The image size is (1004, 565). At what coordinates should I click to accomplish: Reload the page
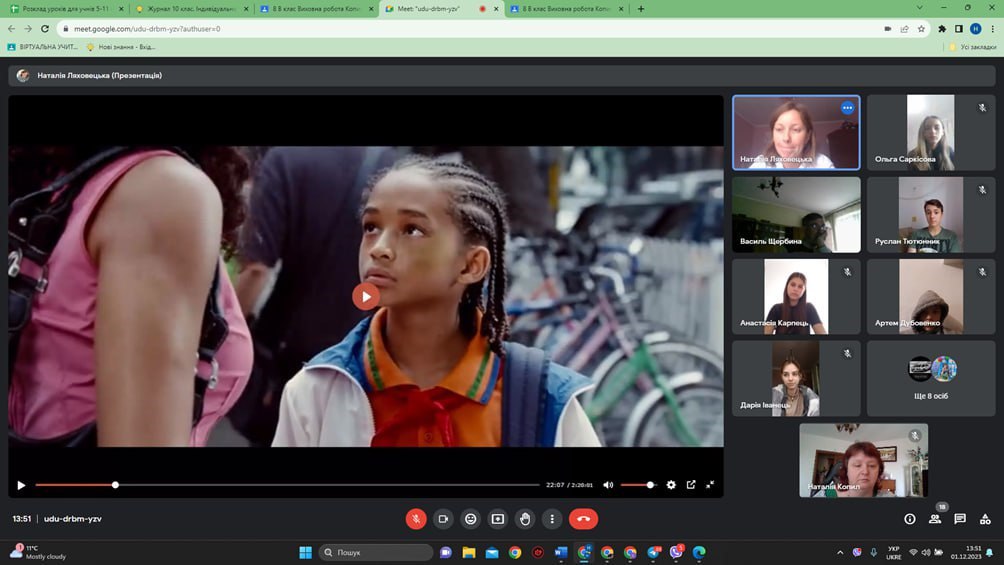[x=45, y=29]
